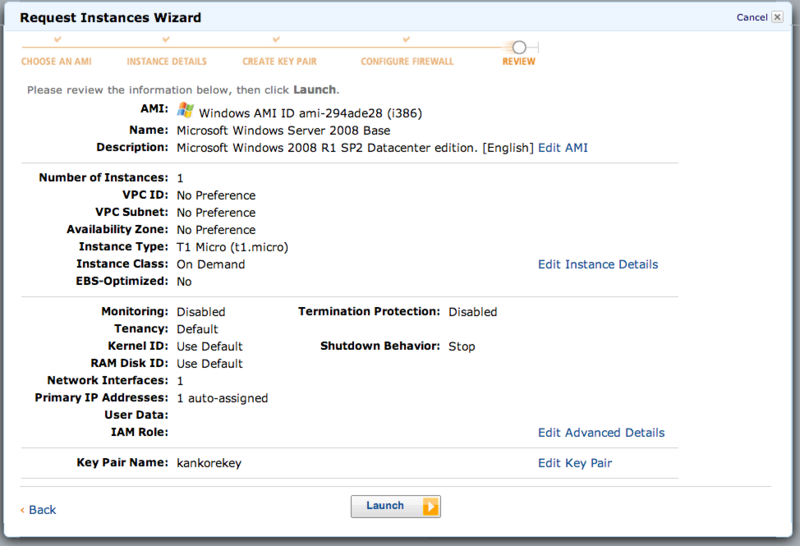
Task: Click checkmark above Create Key Pair
Action: [276, 39]
